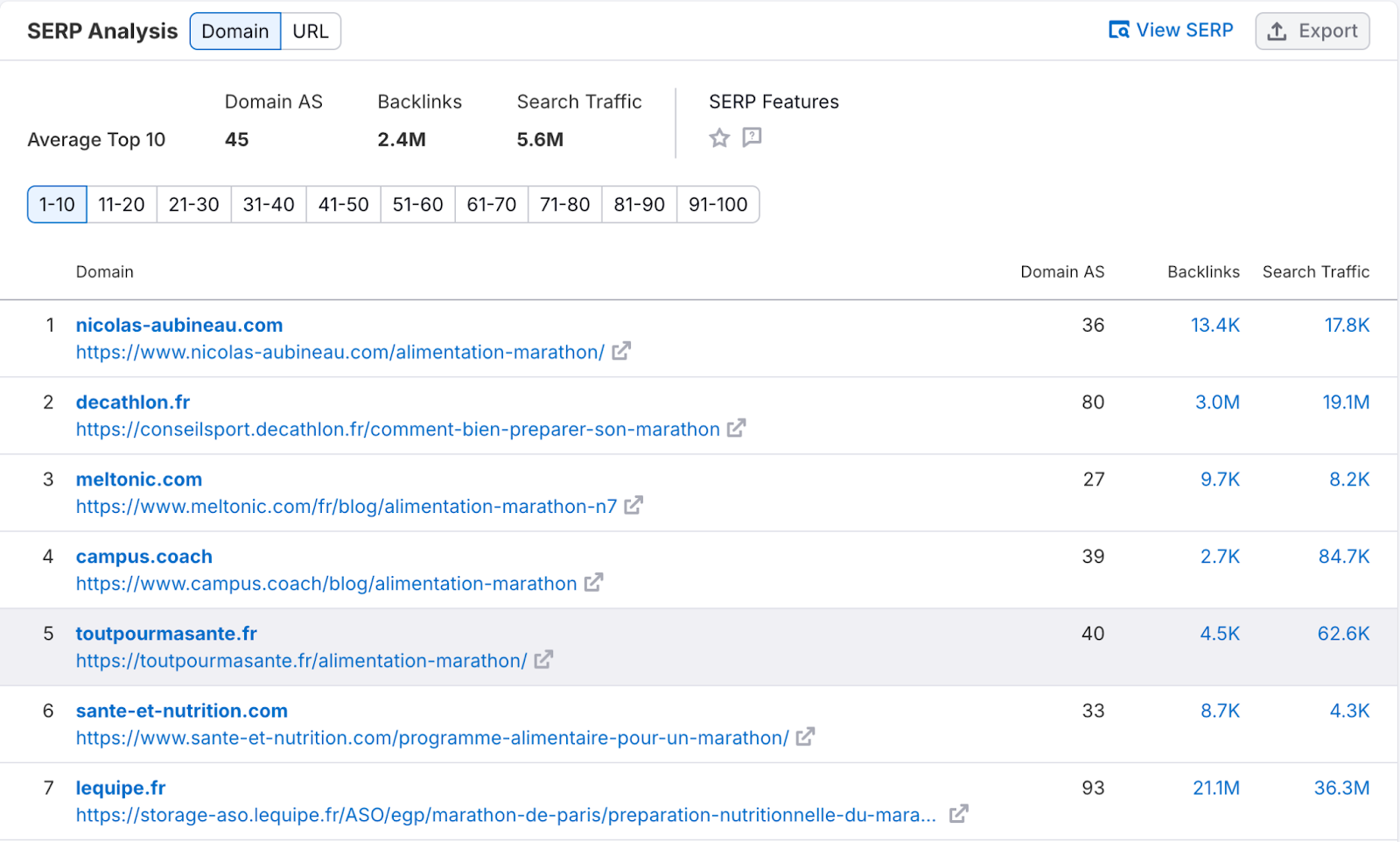Open external link icon for nicolas-aubineau.com URL
This screenshot has height=842, width=1400.
pos(621,351)
